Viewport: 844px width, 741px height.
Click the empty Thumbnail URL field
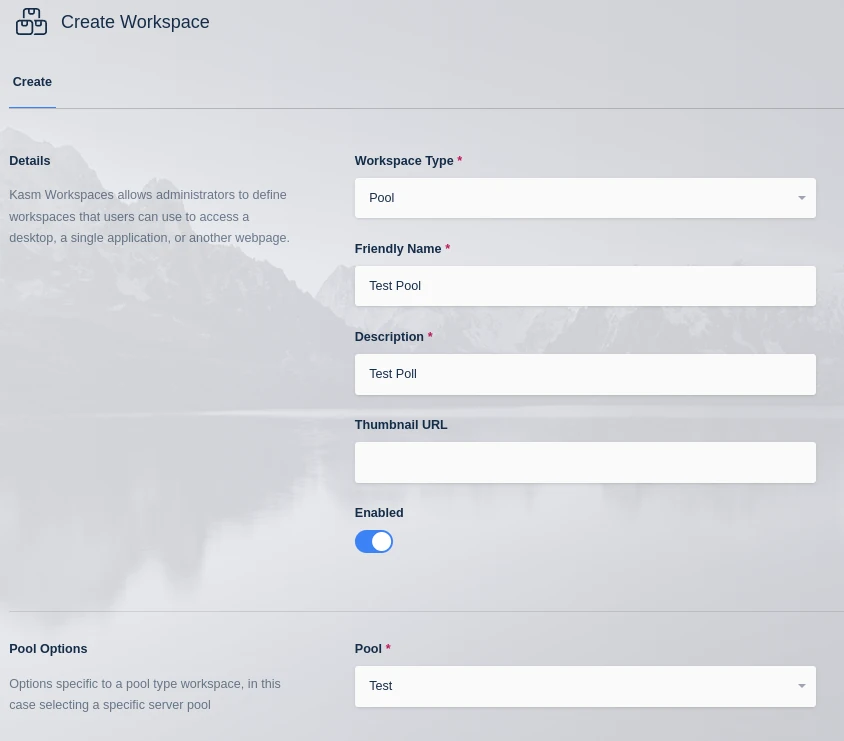pyautogui.click(x=585, y=462)
